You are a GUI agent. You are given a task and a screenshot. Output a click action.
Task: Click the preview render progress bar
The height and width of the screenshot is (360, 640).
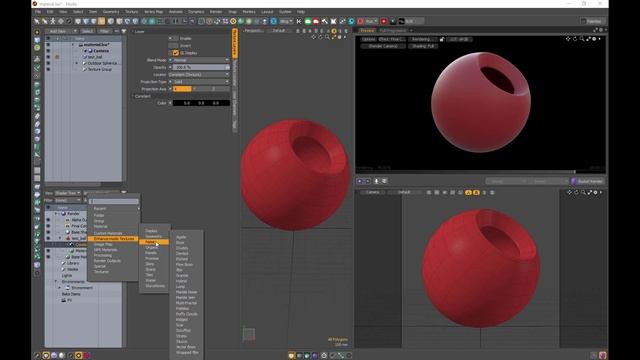pos(481,172)
